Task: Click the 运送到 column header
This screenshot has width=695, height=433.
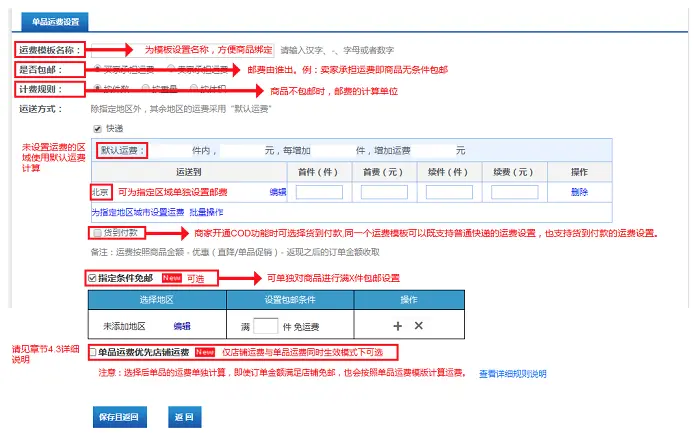Action: point(189,172)
